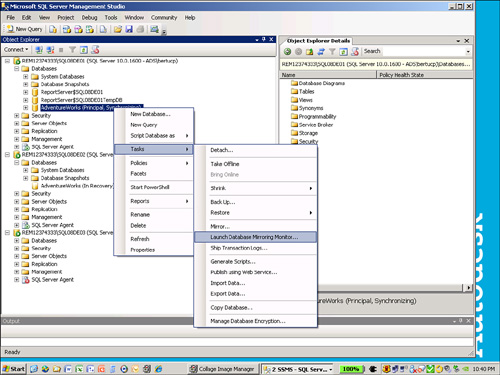Image resolution: width=500 pixels, height=375 pixels.
Task: Choose Rename in context menu
Action: [154, 215]
